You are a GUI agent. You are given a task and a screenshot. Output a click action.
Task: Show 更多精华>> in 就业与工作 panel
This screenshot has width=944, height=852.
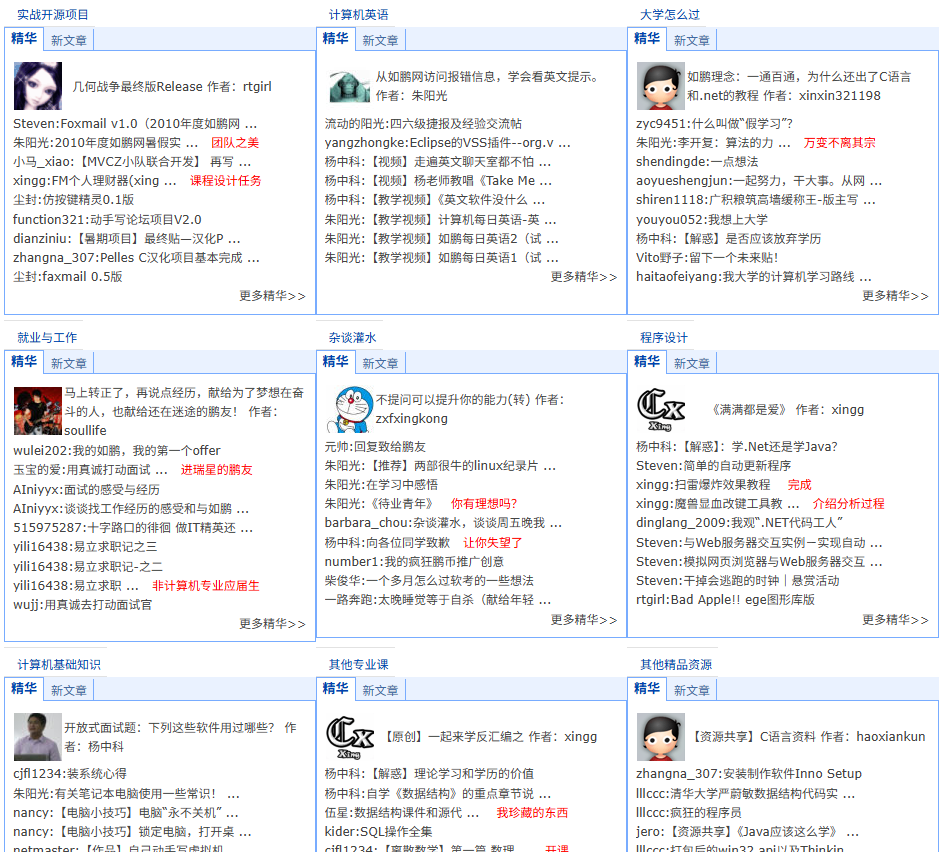coord(272,624)
